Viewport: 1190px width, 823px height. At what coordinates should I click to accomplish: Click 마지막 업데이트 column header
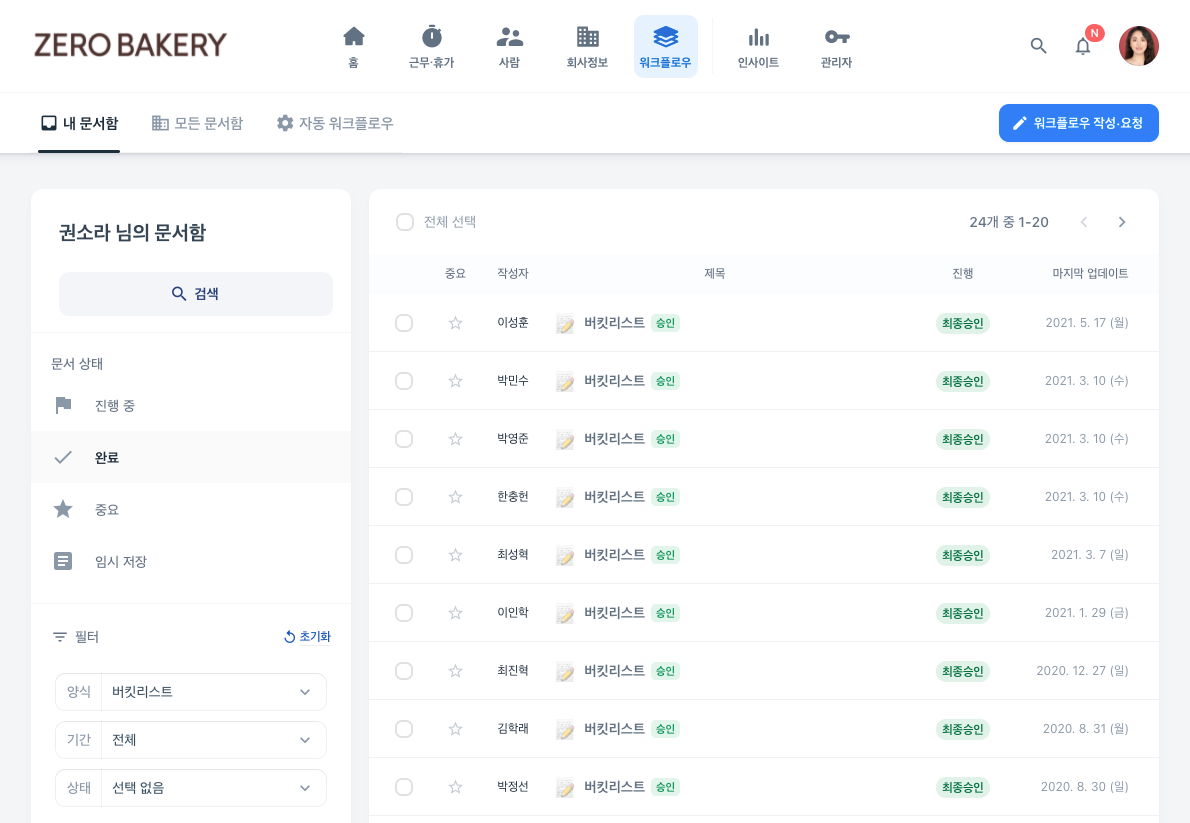point(1090,273)
